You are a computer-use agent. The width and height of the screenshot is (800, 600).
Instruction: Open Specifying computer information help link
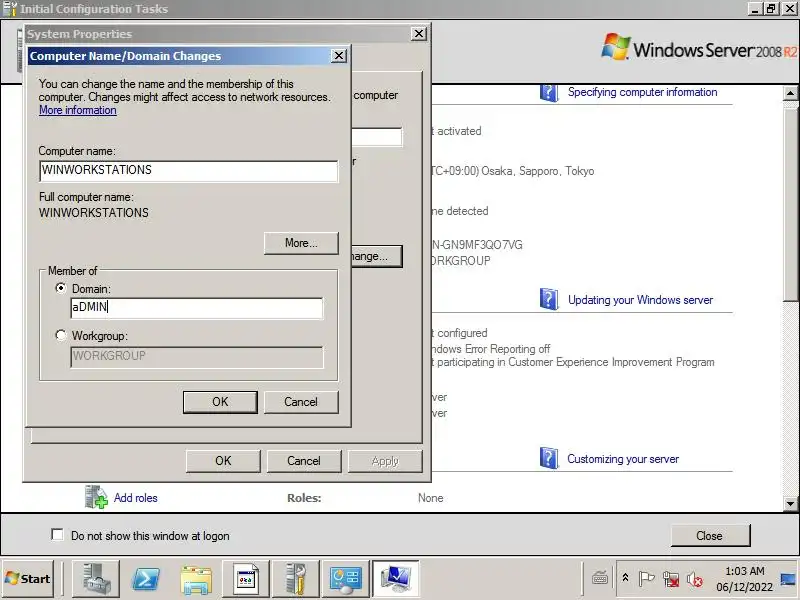tap(642, 92)
